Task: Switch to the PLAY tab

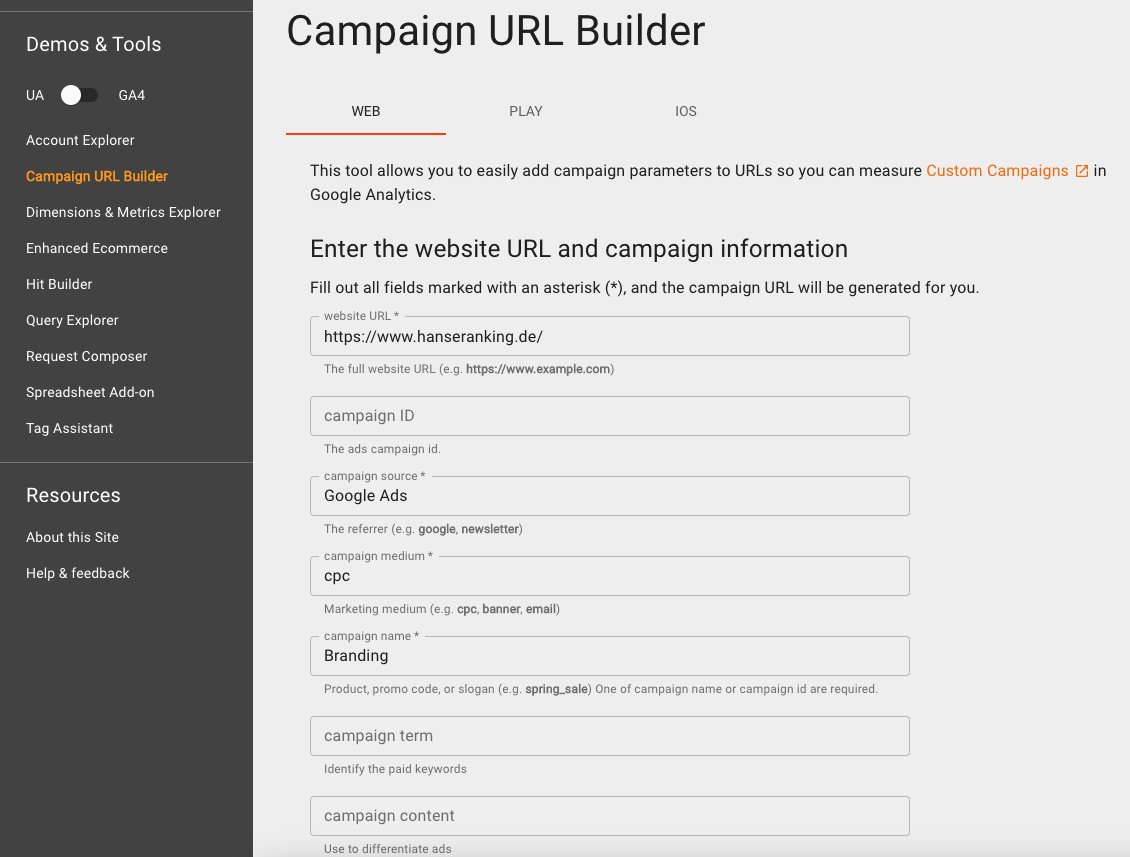Action: pyautogui.click(x=525, y=111)
